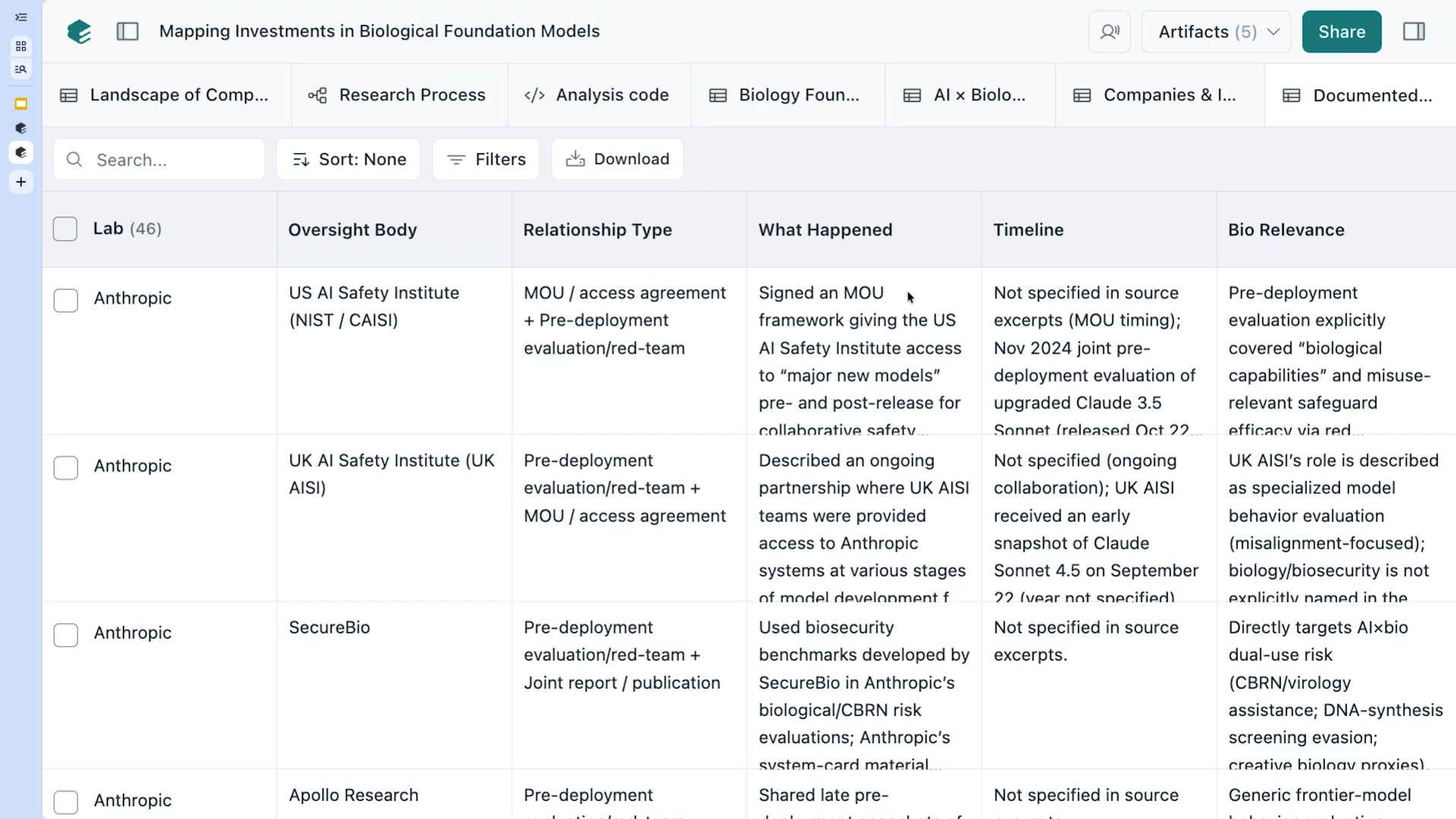Open the grid apps view icon

pyautogui.click(x=20, y=46)
